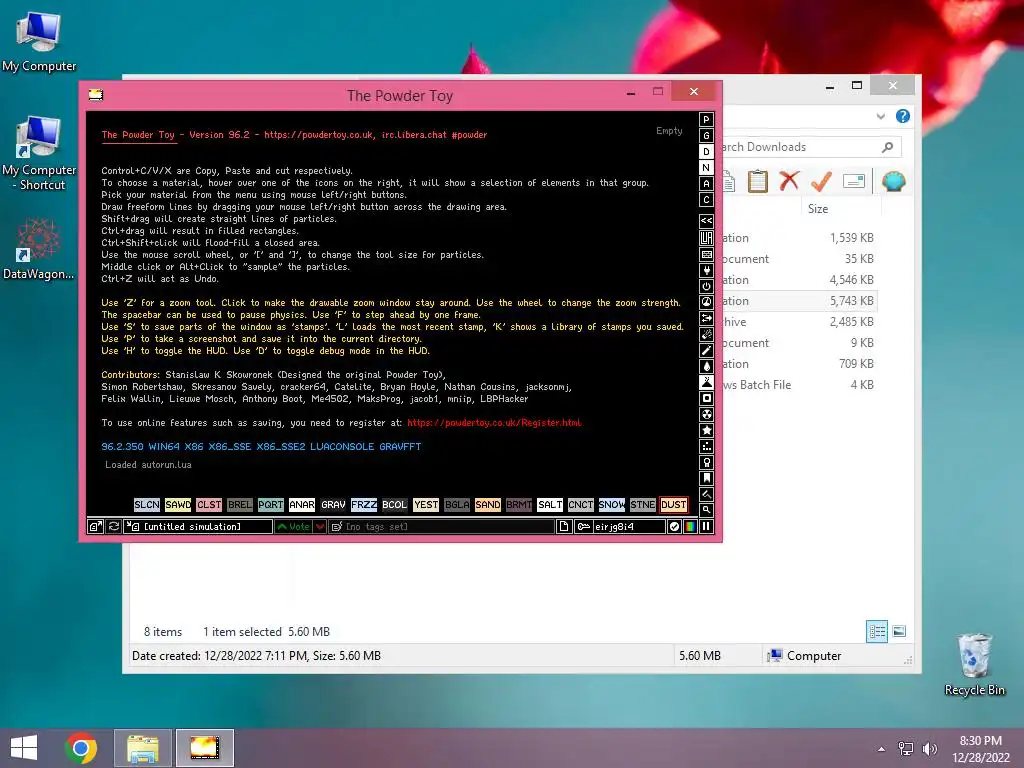Image resolution: width=1024 pixels, height=768 pixels.
Task: Select the Force arrows category icon
Action: [706, 318]
